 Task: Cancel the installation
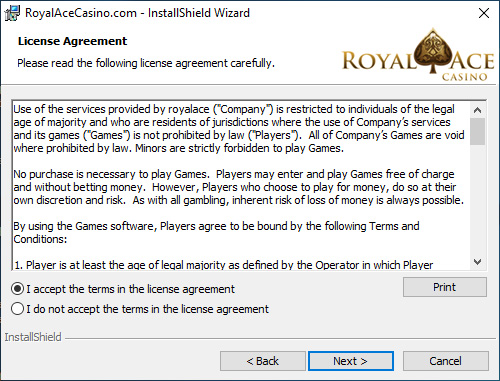tap(446, 361)
